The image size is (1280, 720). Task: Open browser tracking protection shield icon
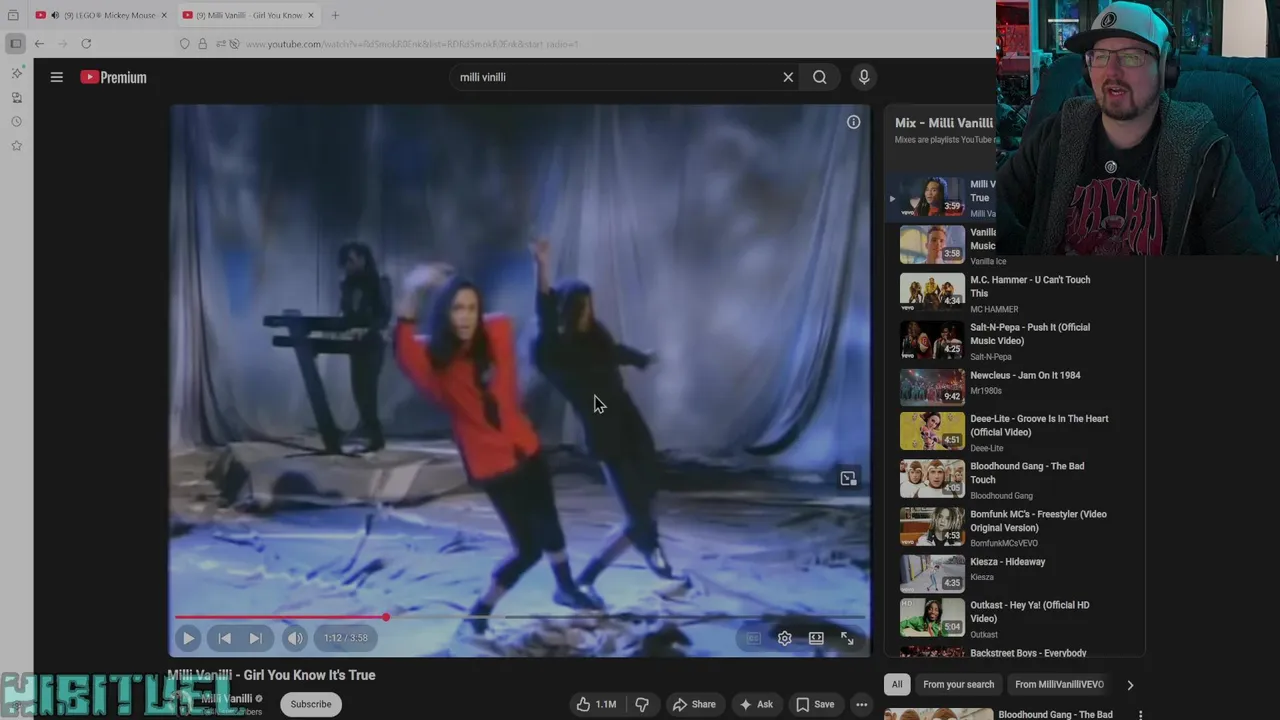[184, 44]
